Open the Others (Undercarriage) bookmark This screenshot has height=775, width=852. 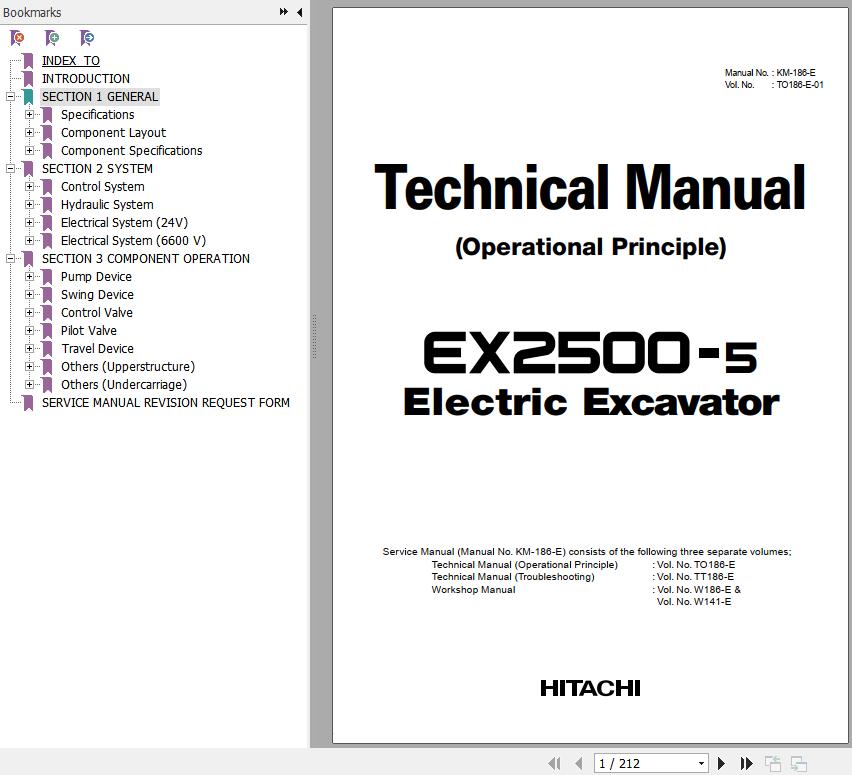[x=124, y=385]
